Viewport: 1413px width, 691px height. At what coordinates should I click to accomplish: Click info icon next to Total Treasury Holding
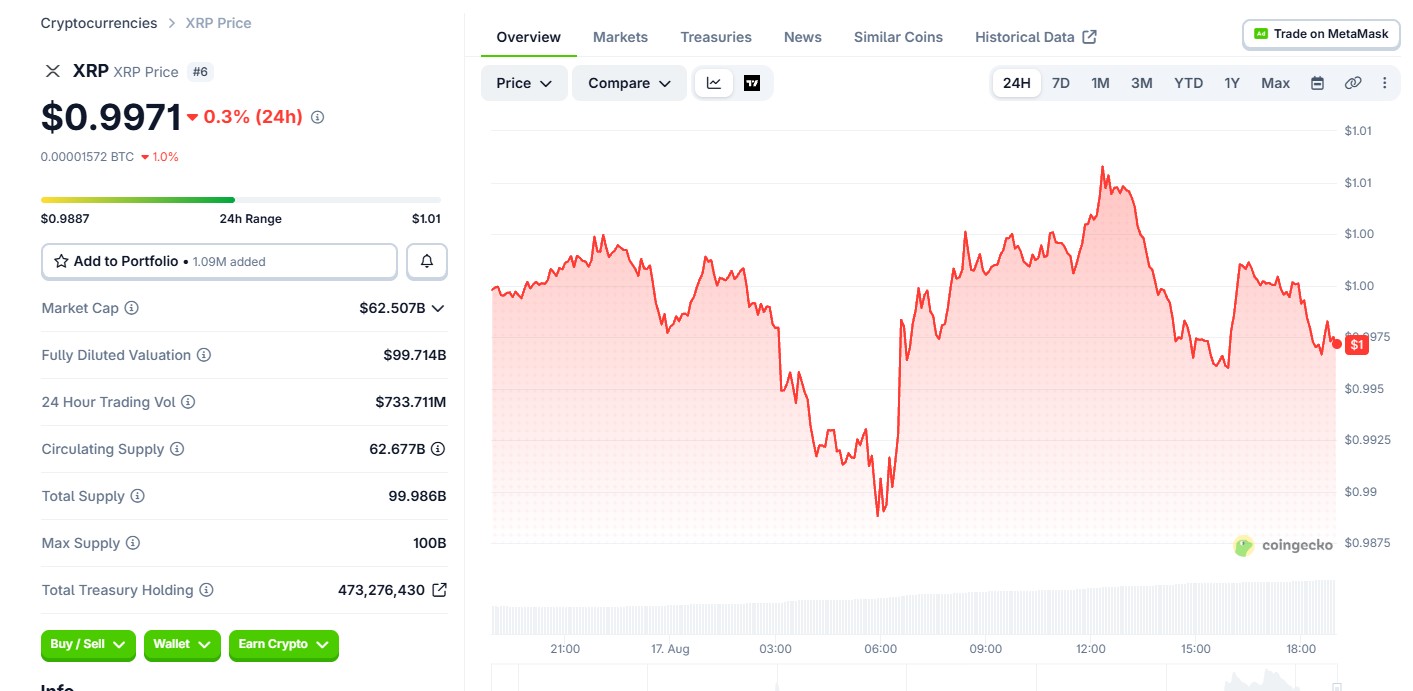pyautogui.click(x=207, y=590)
